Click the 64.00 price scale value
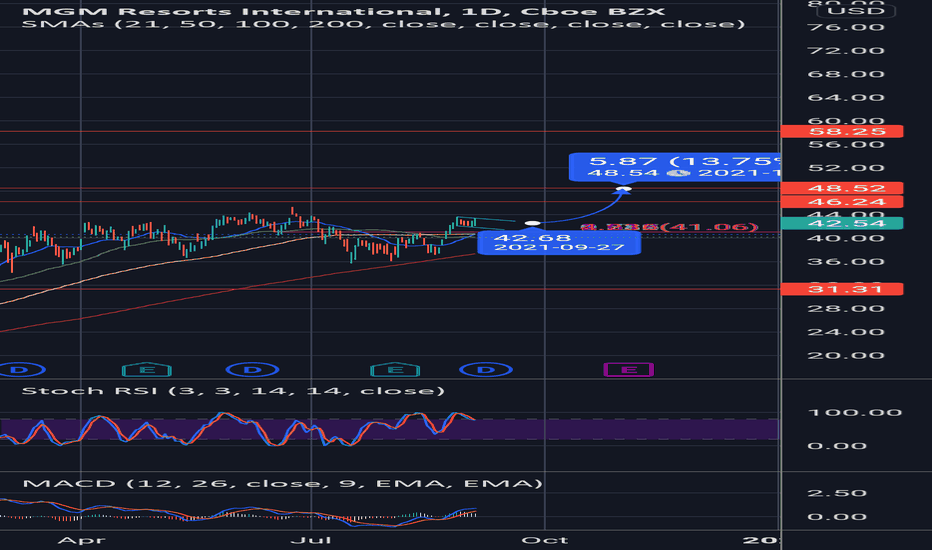The height and width of the screenshot is (550, 932). pos(846,98)
